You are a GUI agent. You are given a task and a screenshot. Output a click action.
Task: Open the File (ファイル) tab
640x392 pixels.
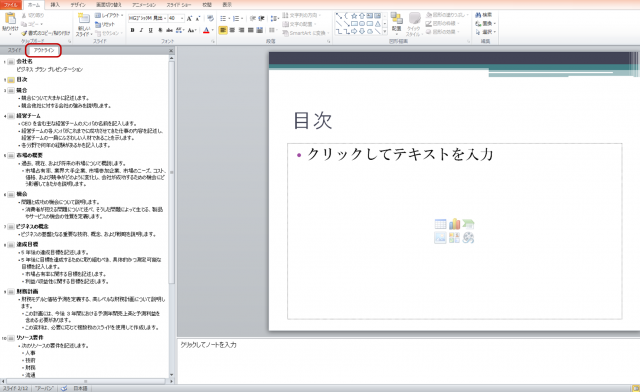coord(11,4)
